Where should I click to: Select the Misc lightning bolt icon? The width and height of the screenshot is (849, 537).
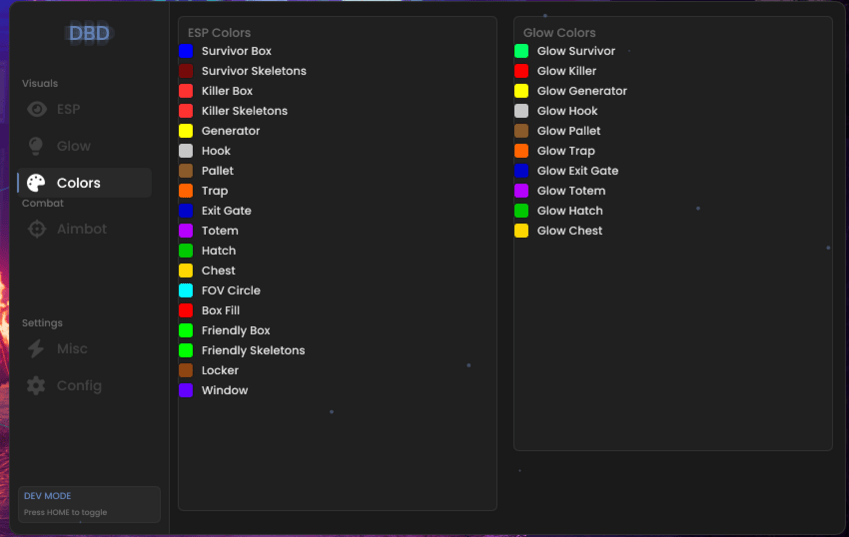[x=36, y=349]
